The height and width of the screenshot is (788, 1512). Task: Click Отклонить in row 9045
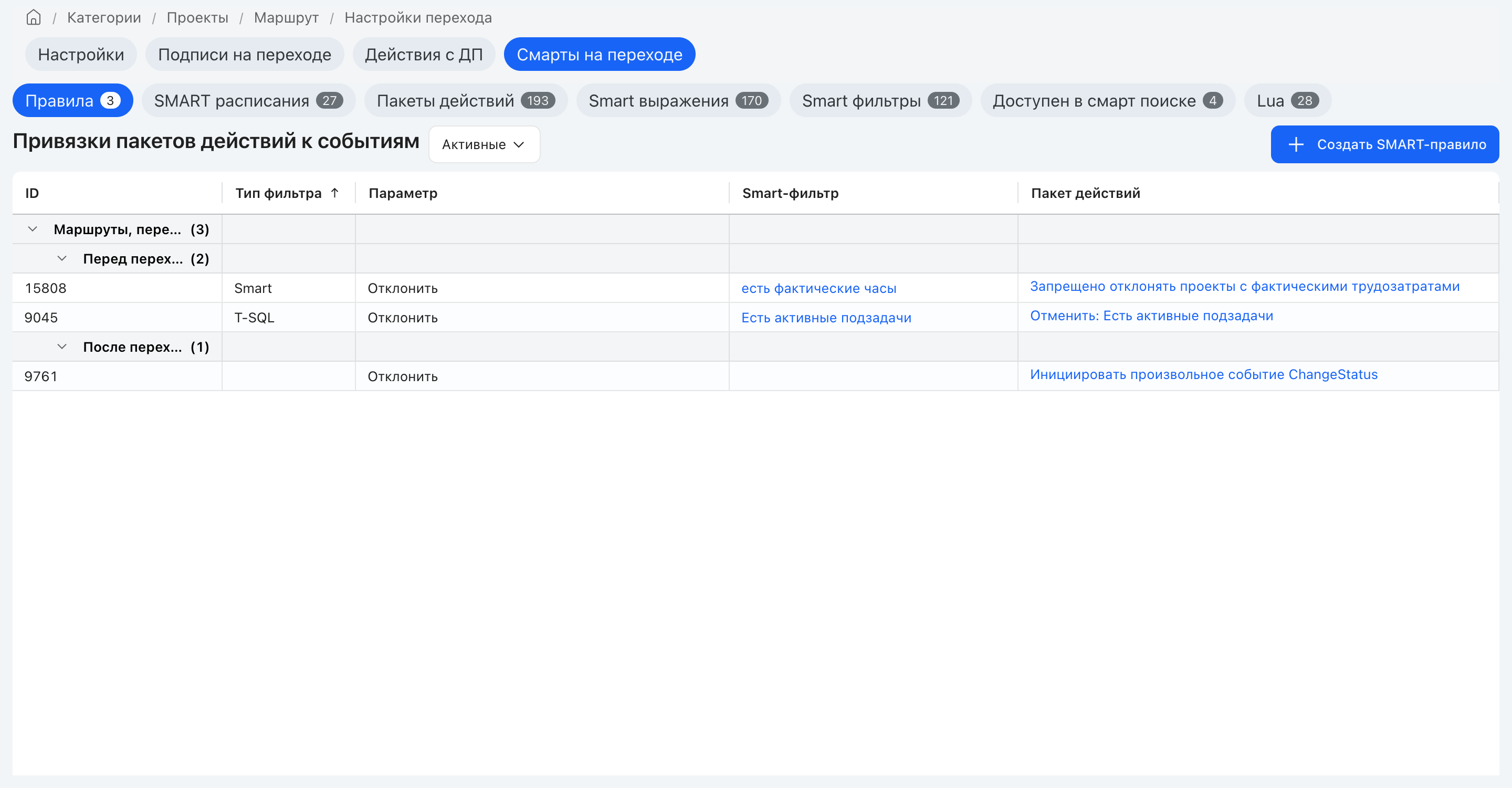pos(403,318)
